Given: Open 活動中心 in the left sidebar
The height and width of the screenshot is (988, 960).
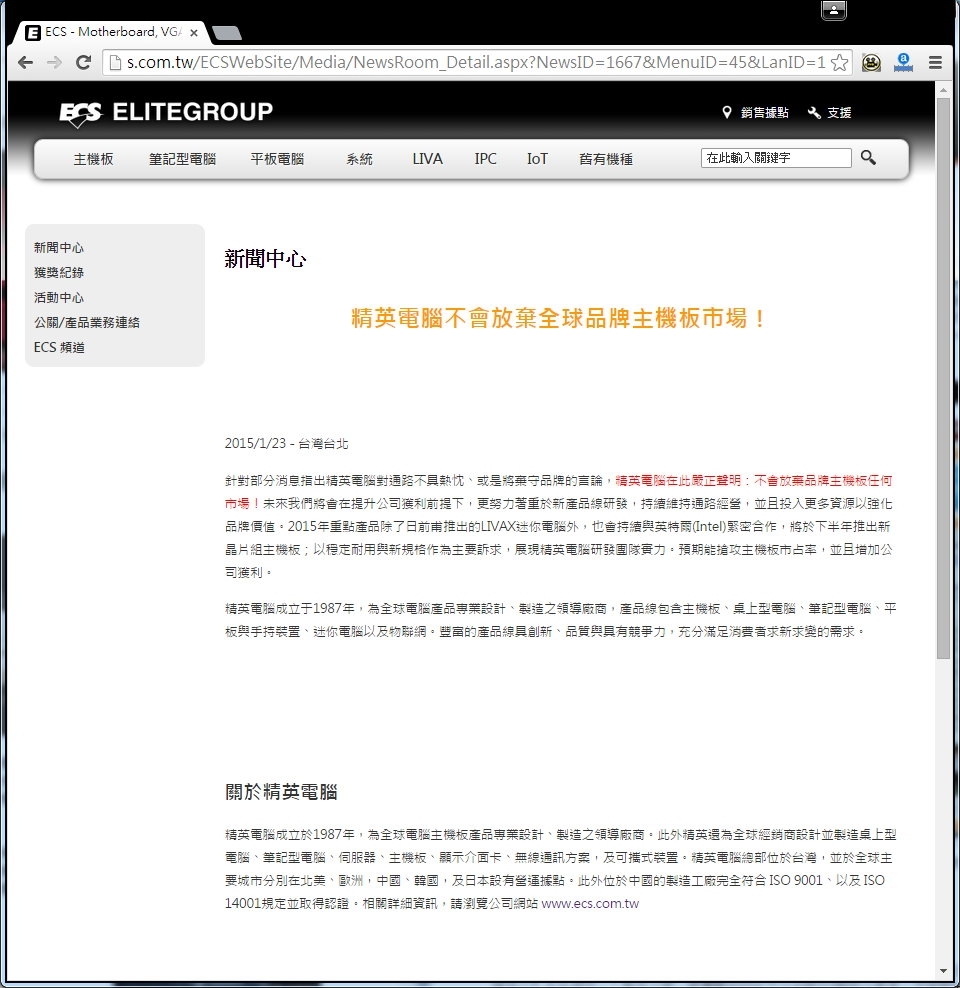Looking at the screenshot, I should tap(59, 297).
